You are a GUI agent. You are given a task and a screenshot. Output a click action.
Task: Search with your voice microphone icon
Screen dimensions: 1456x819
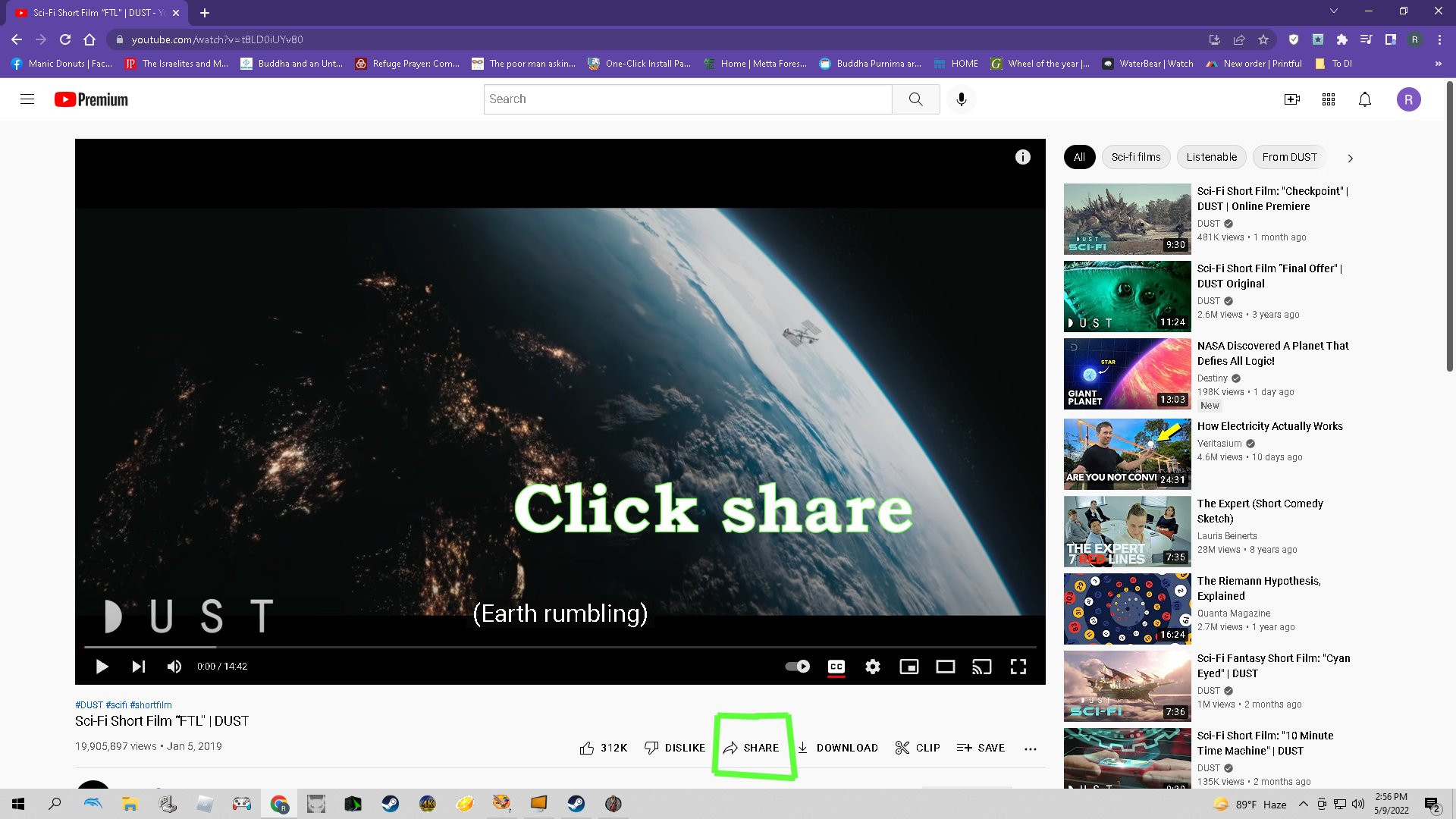[961, 99]
